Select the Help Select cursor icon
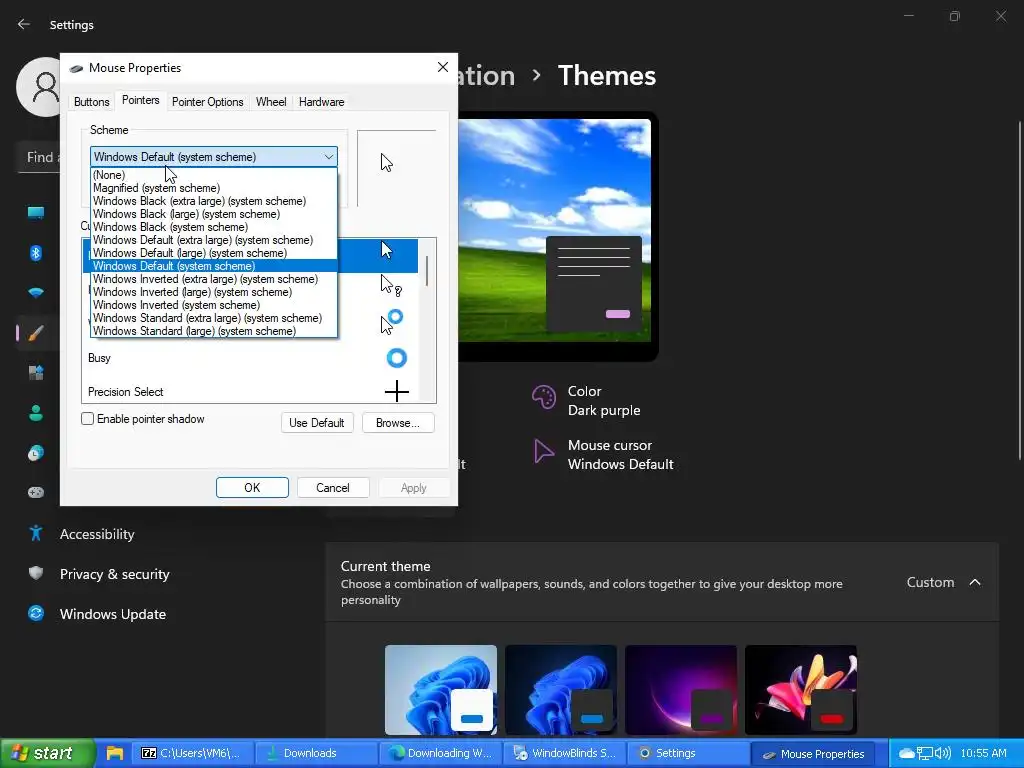Screen dimensions: 1024x768 click(x=391, y=285)
